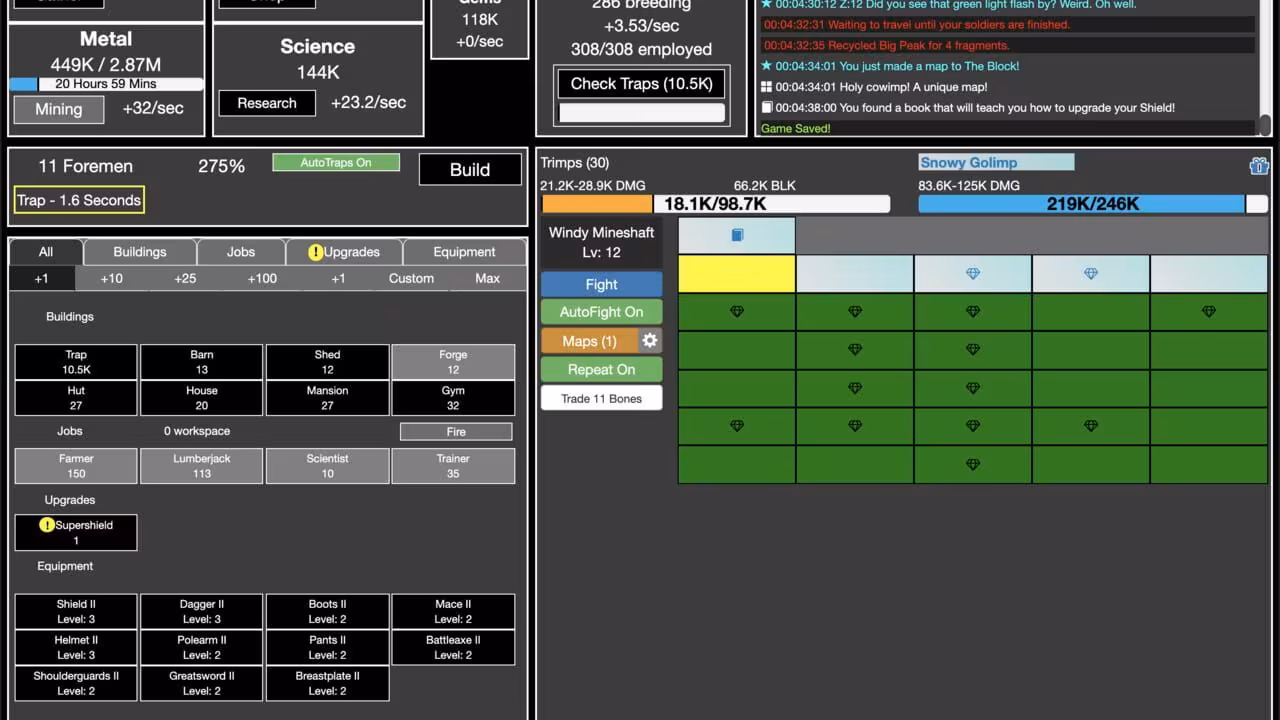Select the map cell with the book icon

point(737,236)
